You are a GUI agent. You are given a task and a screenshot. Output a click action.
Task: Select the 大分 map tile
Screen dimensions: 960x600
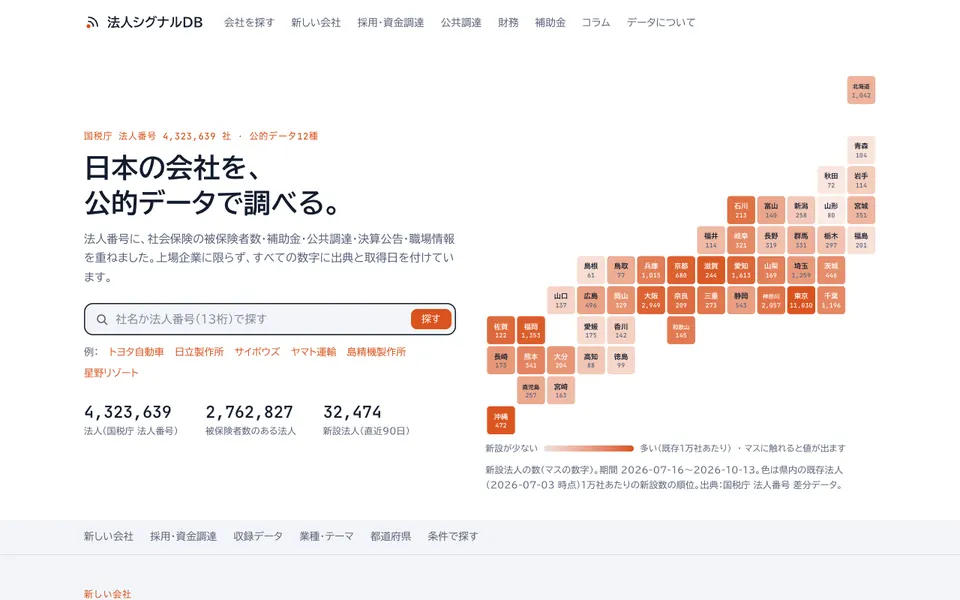pyautogui.click(x=561, y=361)
